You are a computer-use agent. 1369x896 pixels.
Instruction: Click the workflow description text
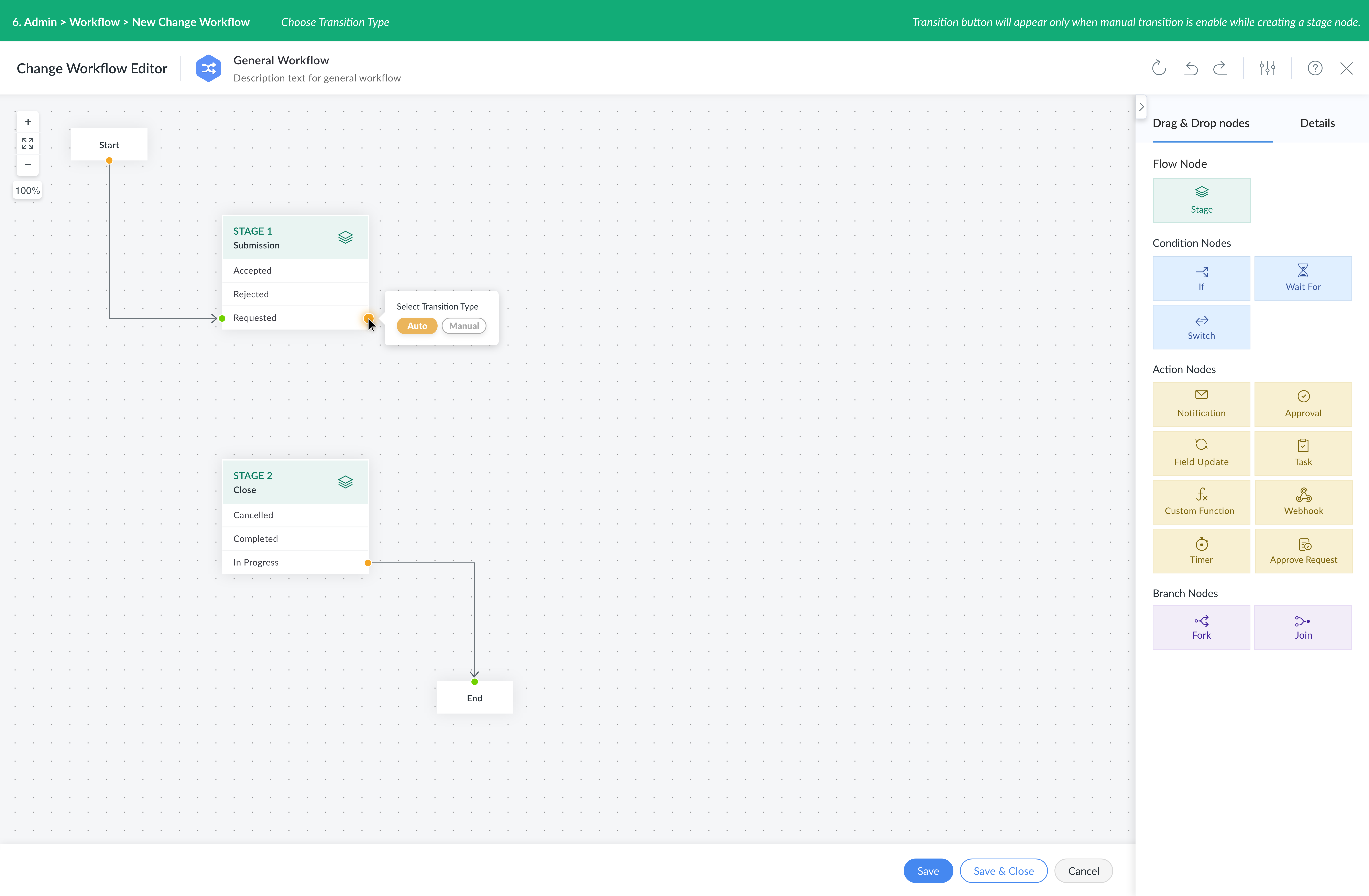coord(317,78)
